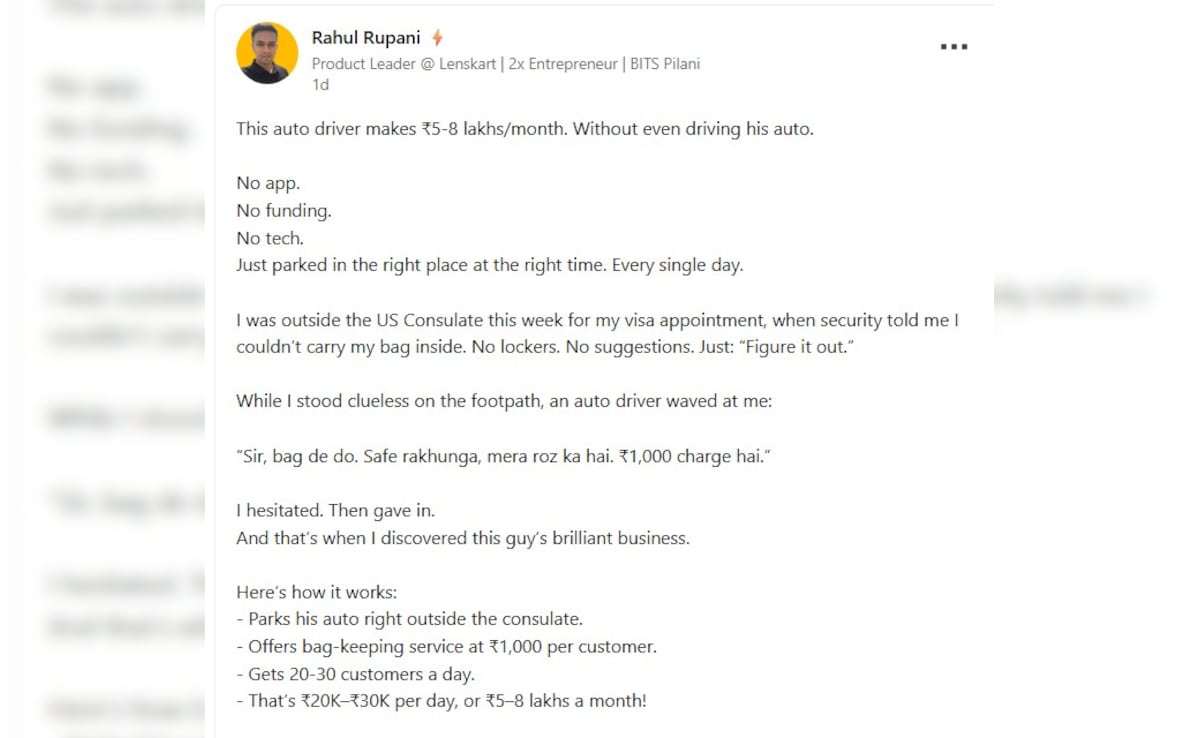
Task: Open Rahul Rupani's profile by clicking his name
Action: point(366,36)
